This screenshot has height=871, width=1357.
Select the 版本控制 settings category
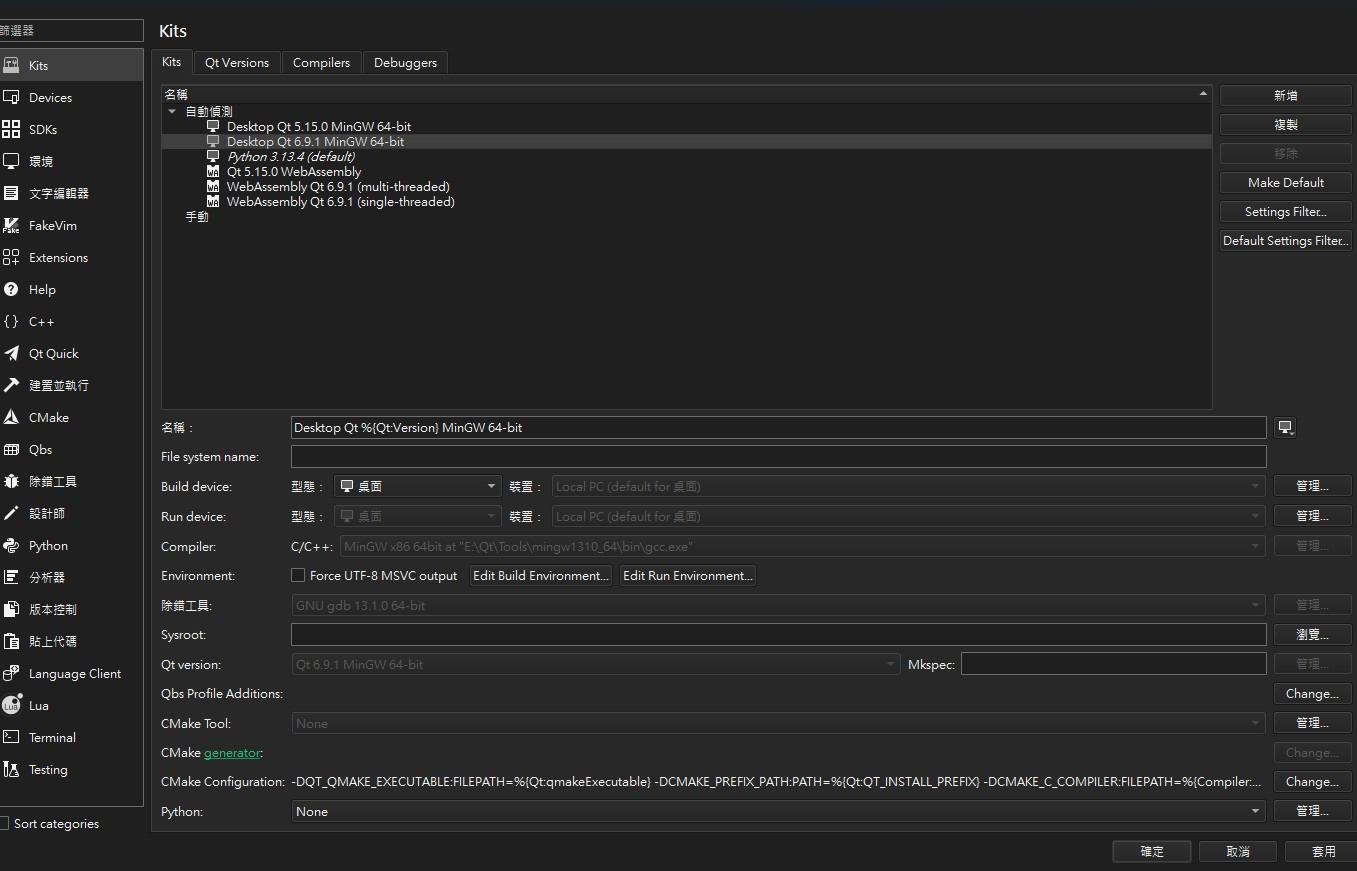click(x=71, y=609)
